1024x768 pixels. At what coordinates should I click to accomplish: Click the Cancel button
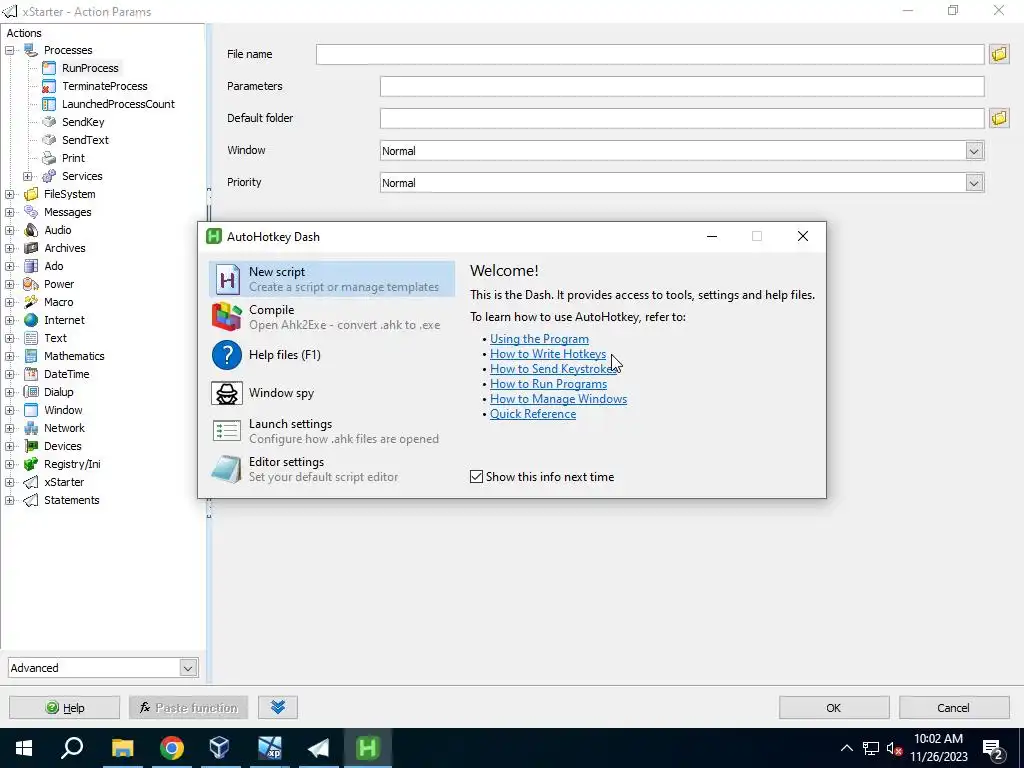coord(953,707)
